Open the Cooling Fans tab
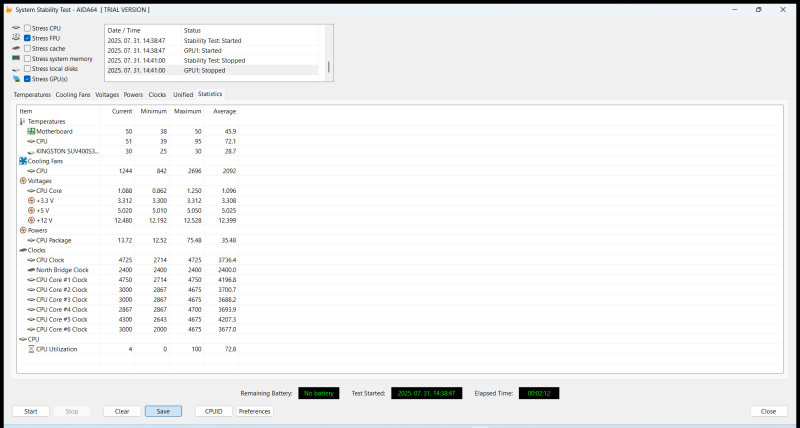800x428 pixels. tap(73, 95)
